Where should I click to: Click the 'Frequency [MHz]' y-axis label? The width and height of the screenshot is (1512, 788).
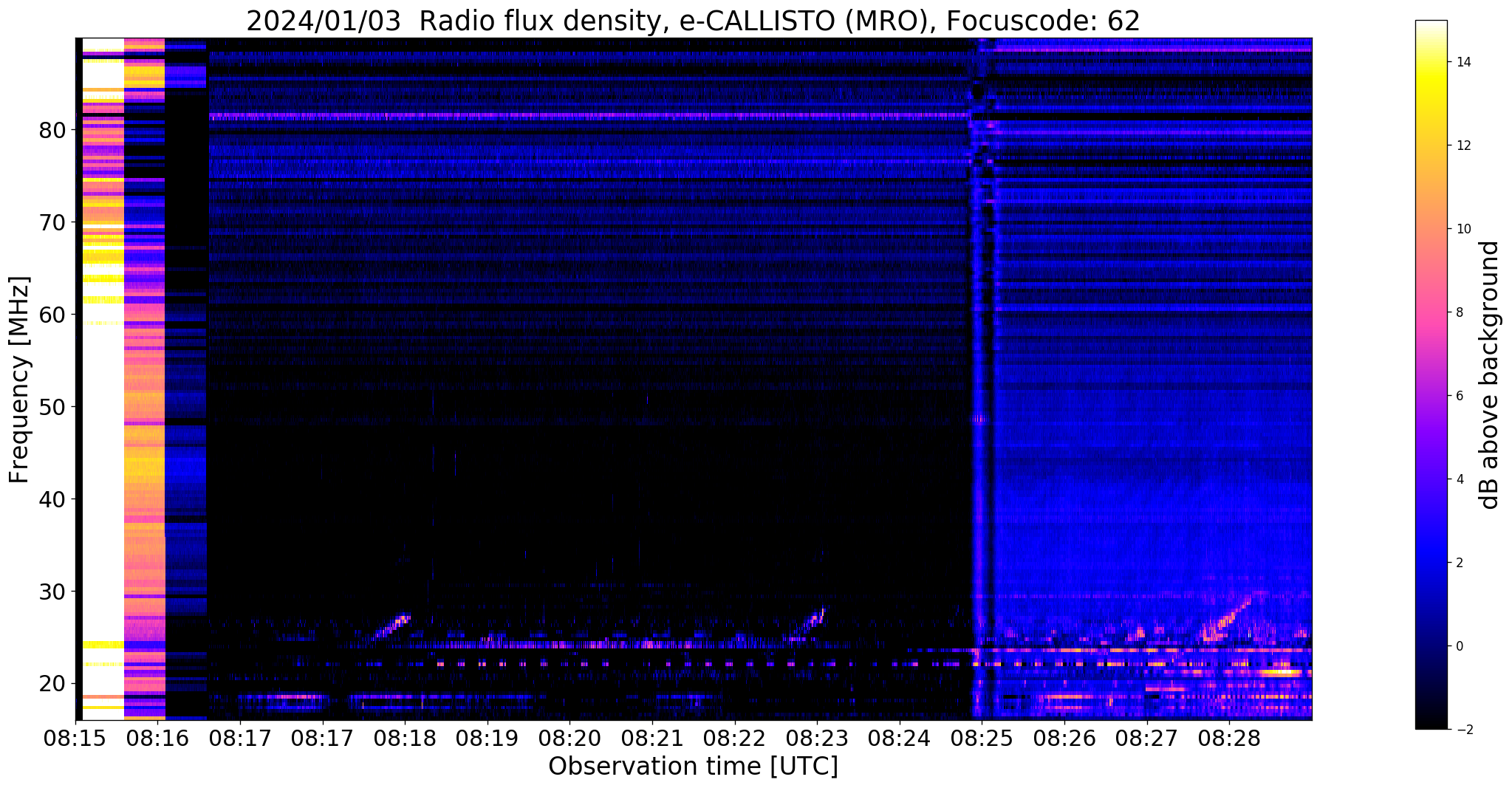(19, 380)
